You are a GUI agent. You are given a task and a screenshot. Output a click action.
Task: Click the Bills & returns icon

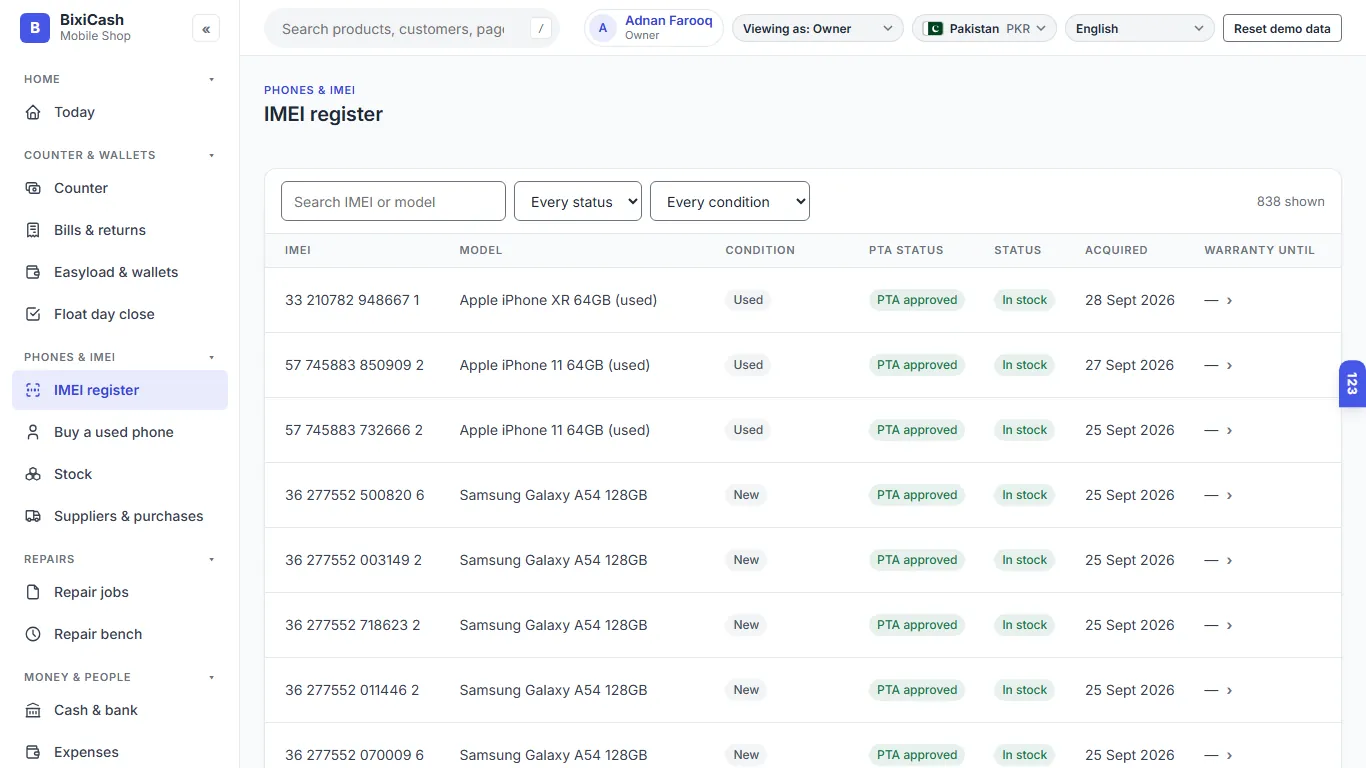(x=33, y=230)
